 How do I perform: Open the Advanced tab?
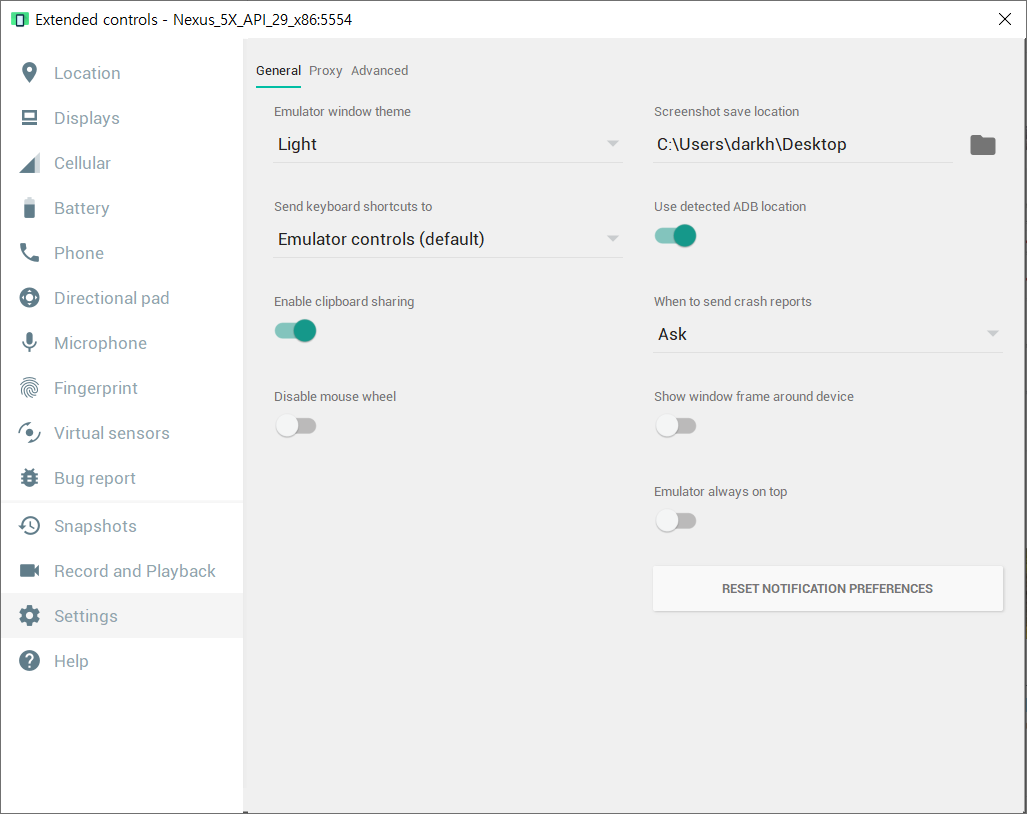click(x=379, y=71)
